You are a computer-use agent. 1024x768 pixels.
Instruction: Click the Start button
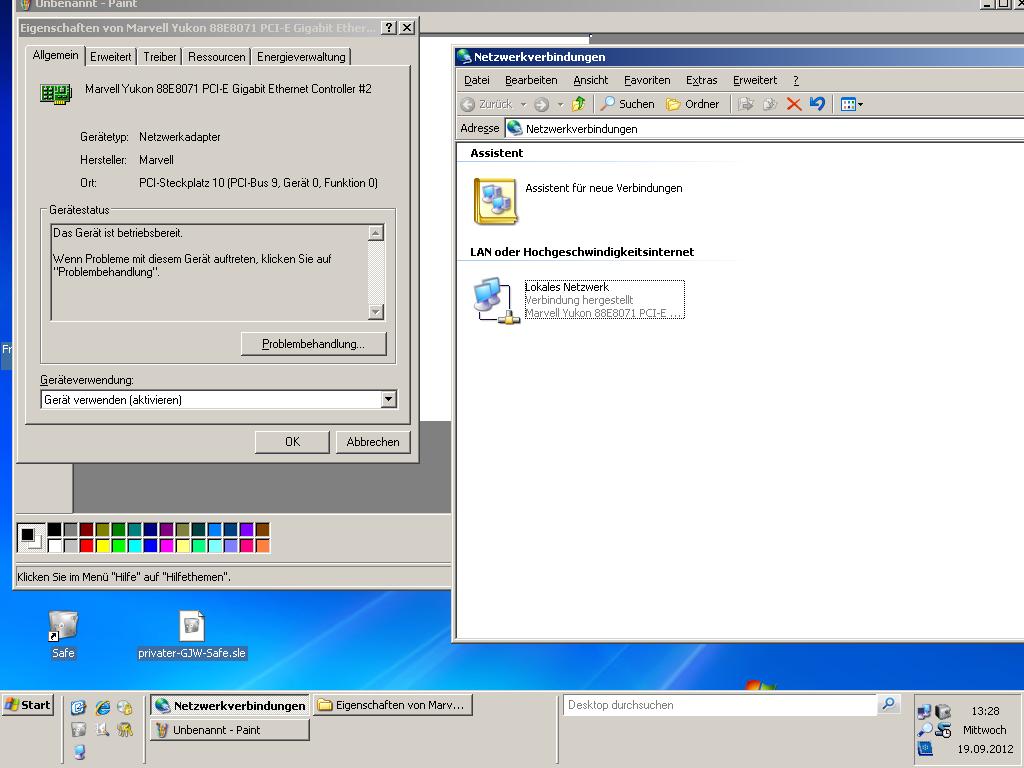[27, 705]
